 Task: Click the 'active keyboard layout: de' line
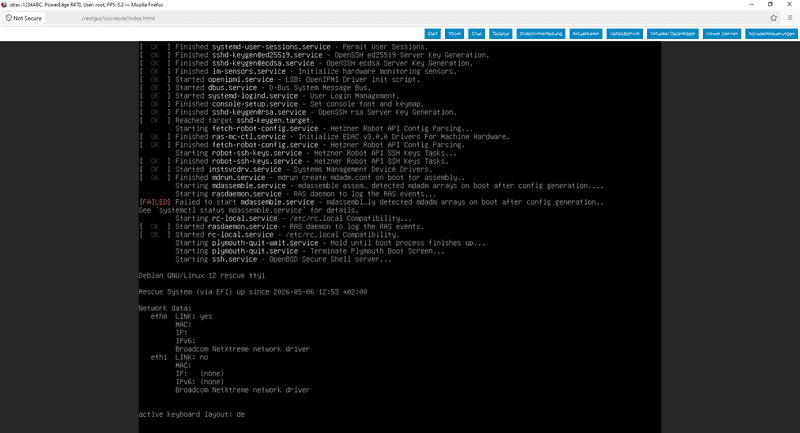pyautogui.click(x=192, y=414)
